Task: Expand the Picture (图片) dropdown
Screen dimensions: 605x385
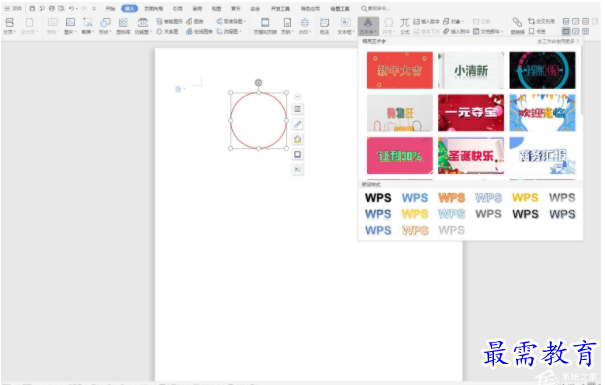Action: (70, 25)
